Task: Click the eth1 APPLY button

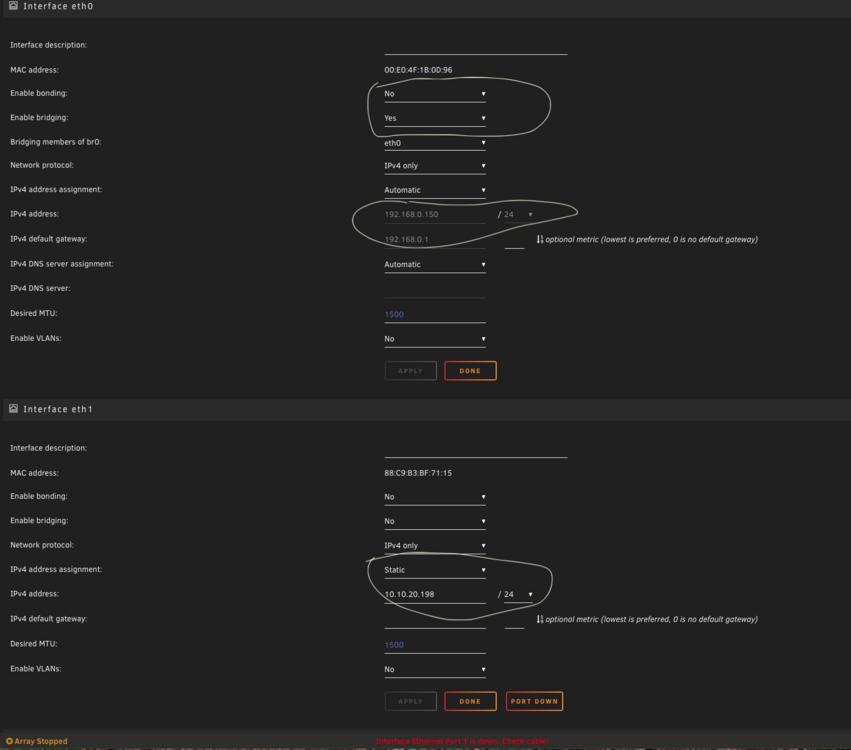Action: [x=411, y=701]
